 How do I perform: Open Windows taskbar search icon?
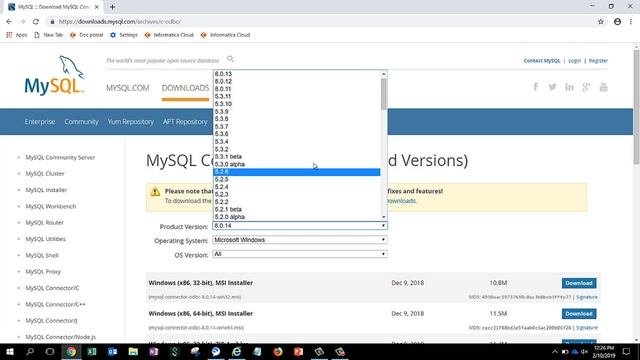pos(30,351)
